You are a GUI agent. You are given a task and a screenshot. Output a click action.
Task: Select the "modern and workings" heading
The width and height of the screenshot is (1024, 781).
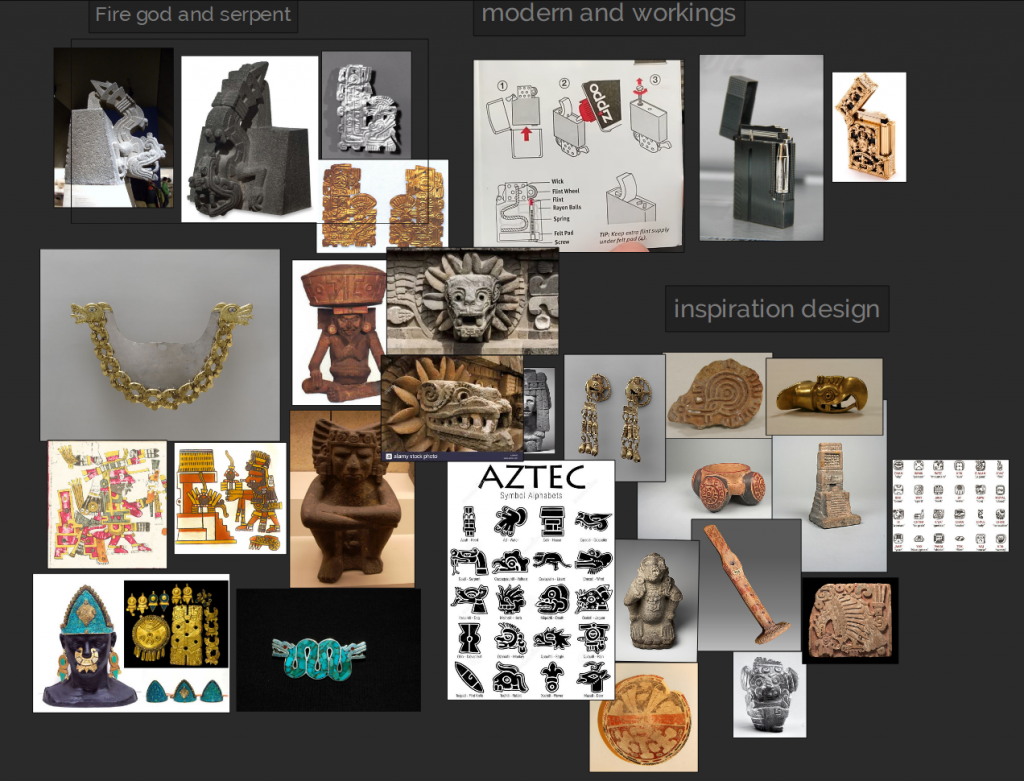609,14
